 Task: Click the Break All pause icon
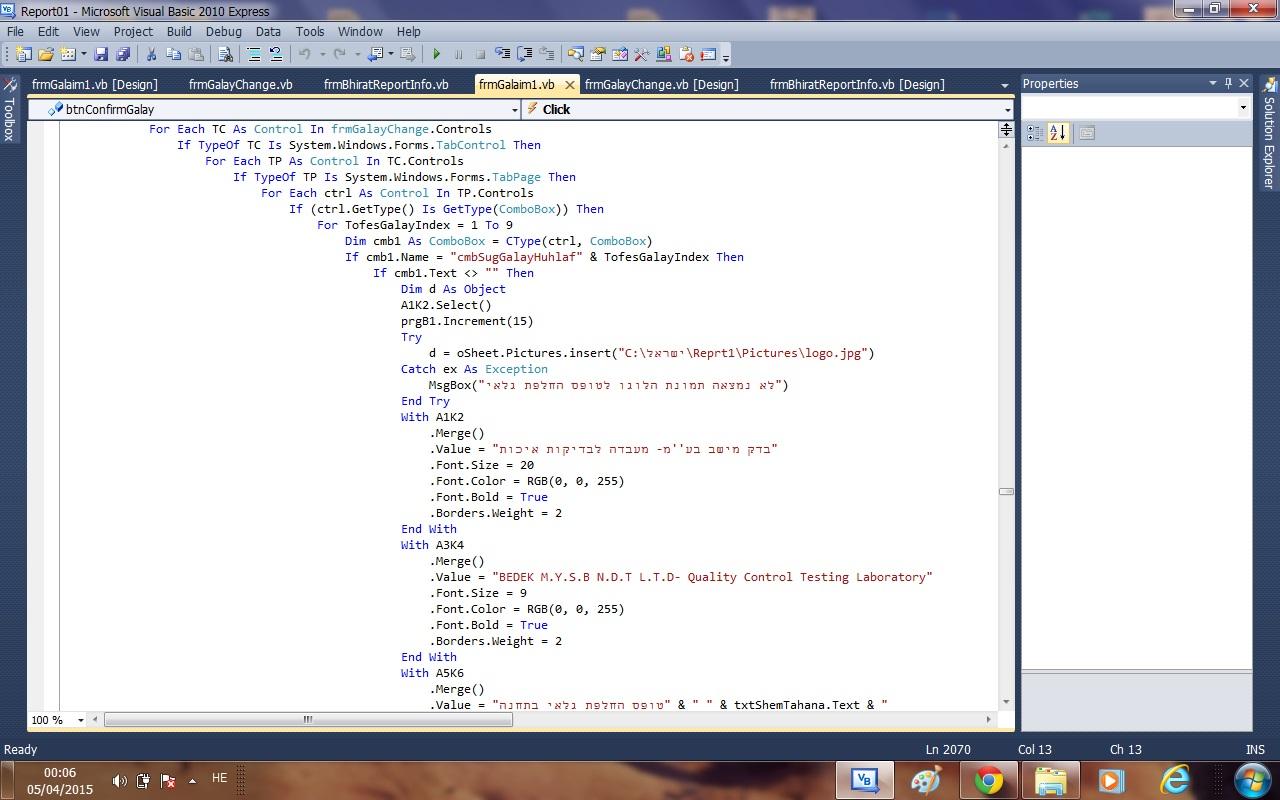point(458,54)
